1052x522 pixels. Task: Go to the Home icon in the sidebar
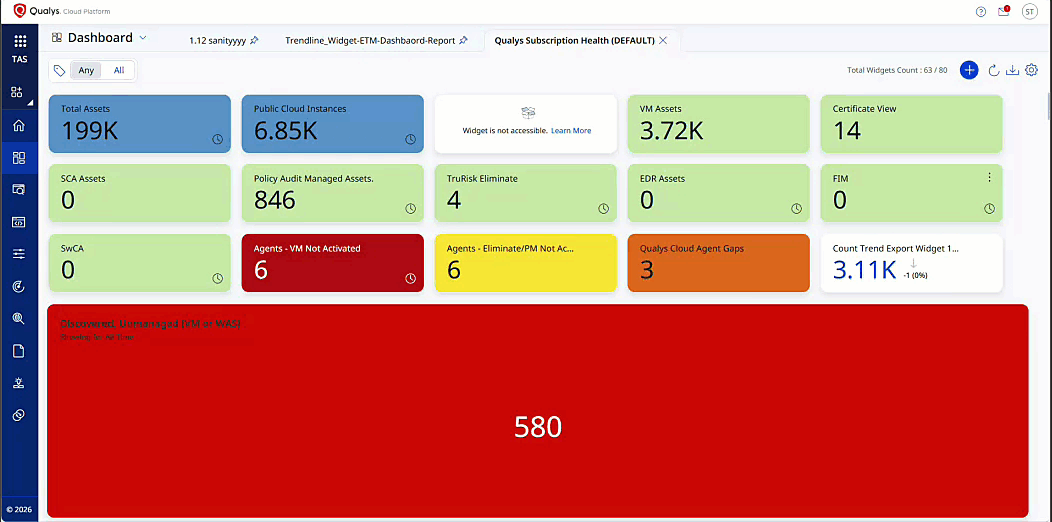tap(19, 125)
